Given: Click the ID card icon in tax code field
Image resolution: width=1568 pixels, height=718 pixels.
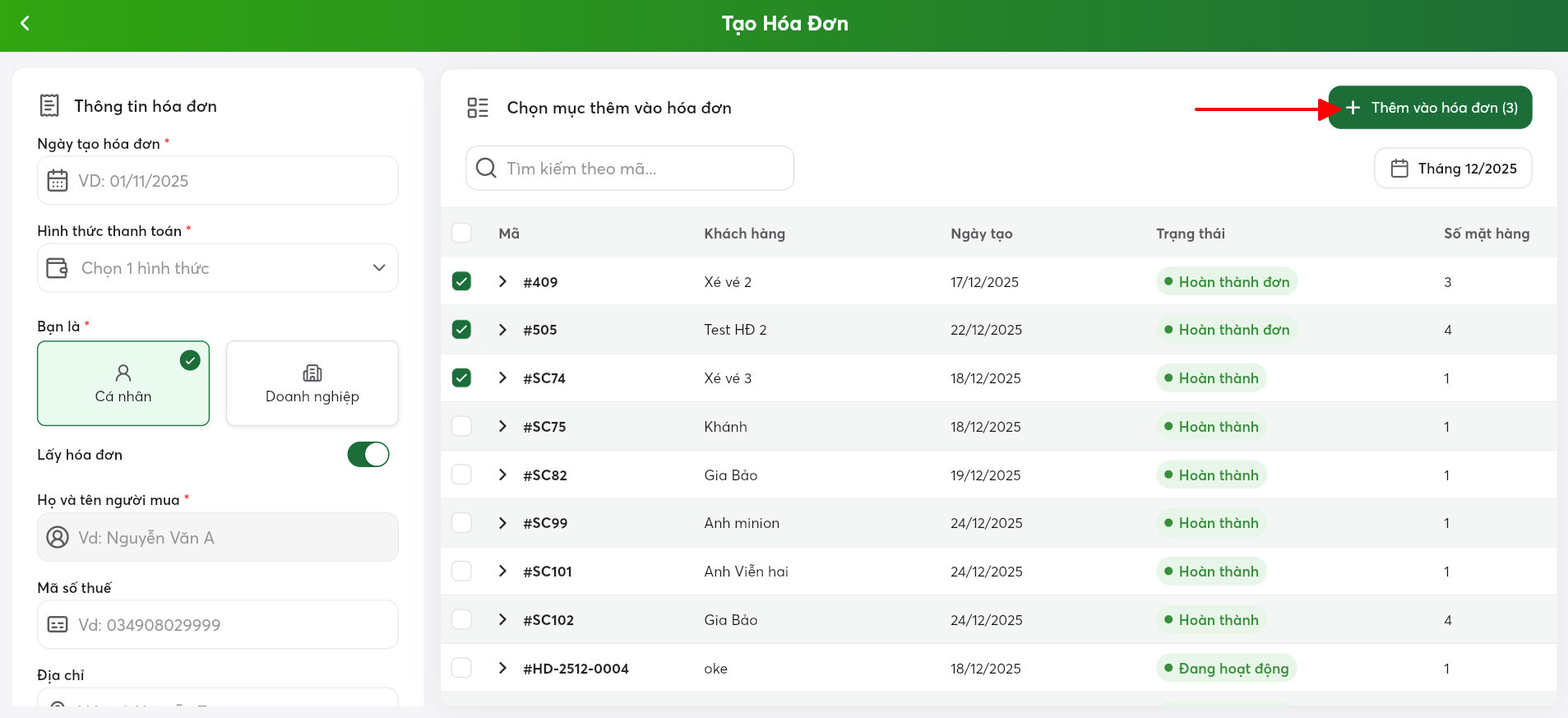Looking at the screenshot, I should [58, 625].
